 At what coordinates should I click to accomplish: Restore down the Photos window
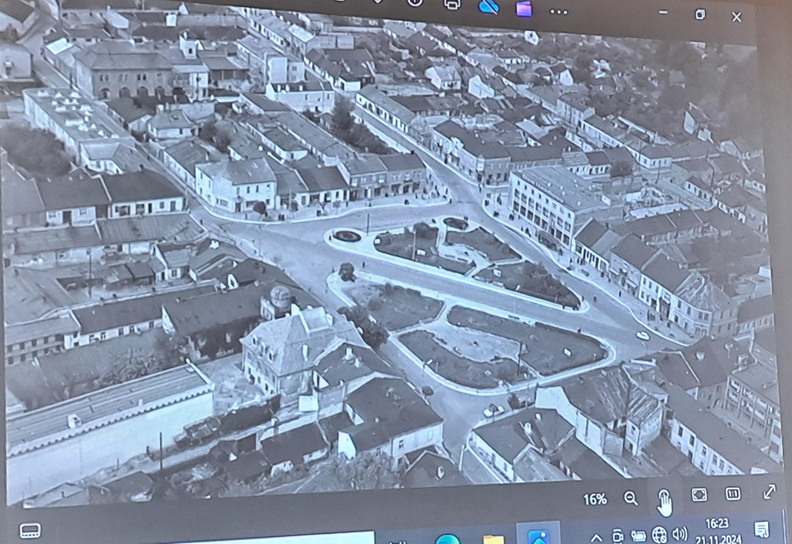pyautogui.click(x=700, y=15)
